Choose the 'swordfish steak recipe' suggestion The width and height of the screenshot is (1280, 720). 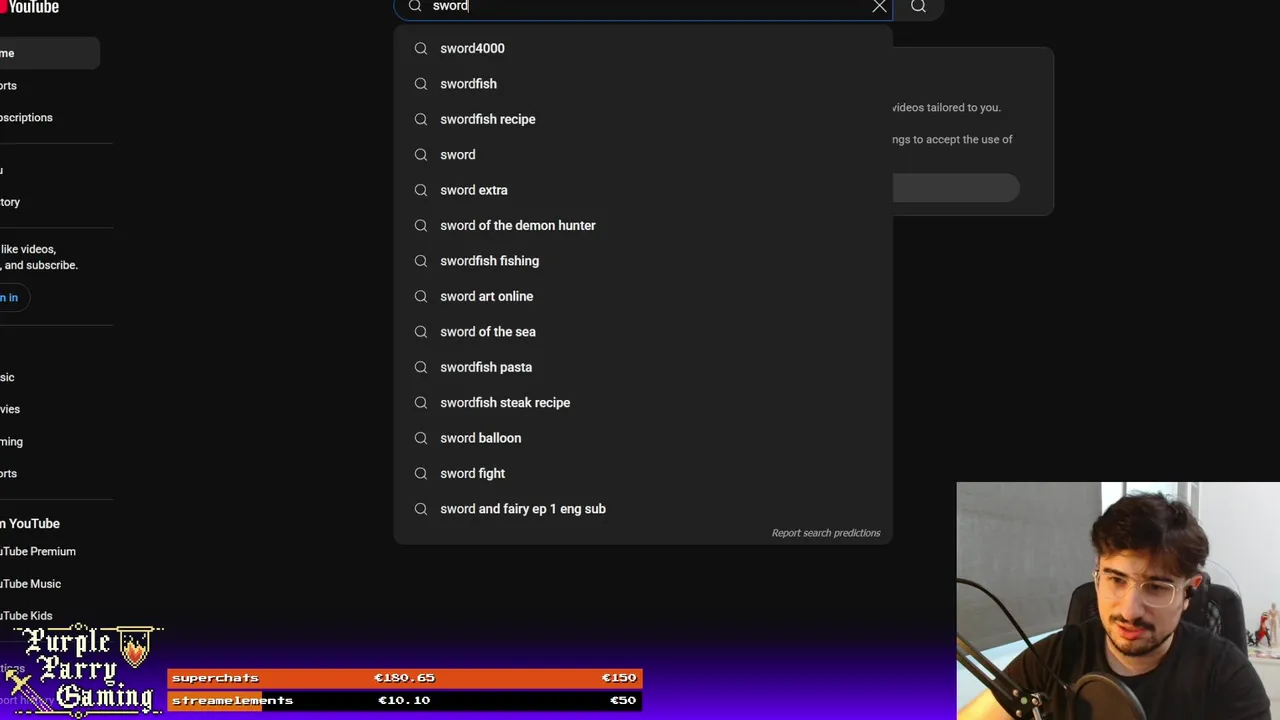[643, 402]
